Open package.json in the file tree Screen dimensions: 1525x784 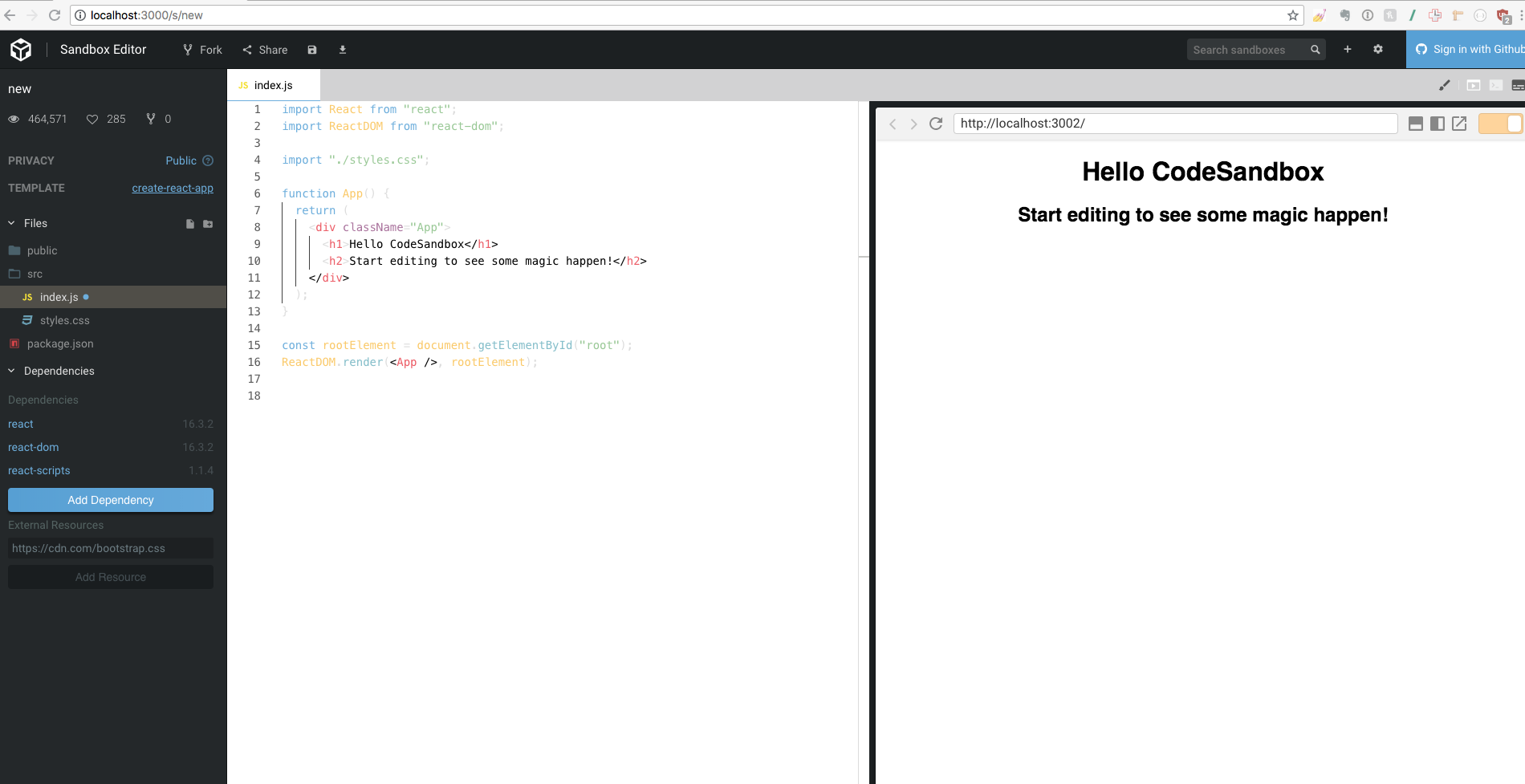(x=113, y=343)
